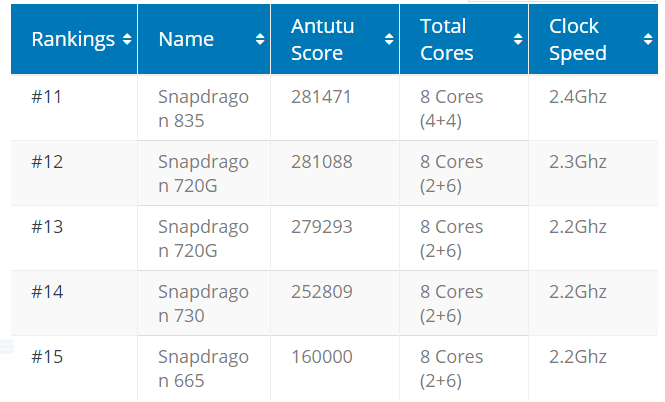
Task: Select the Rankings column header
Action: point(73,39)
